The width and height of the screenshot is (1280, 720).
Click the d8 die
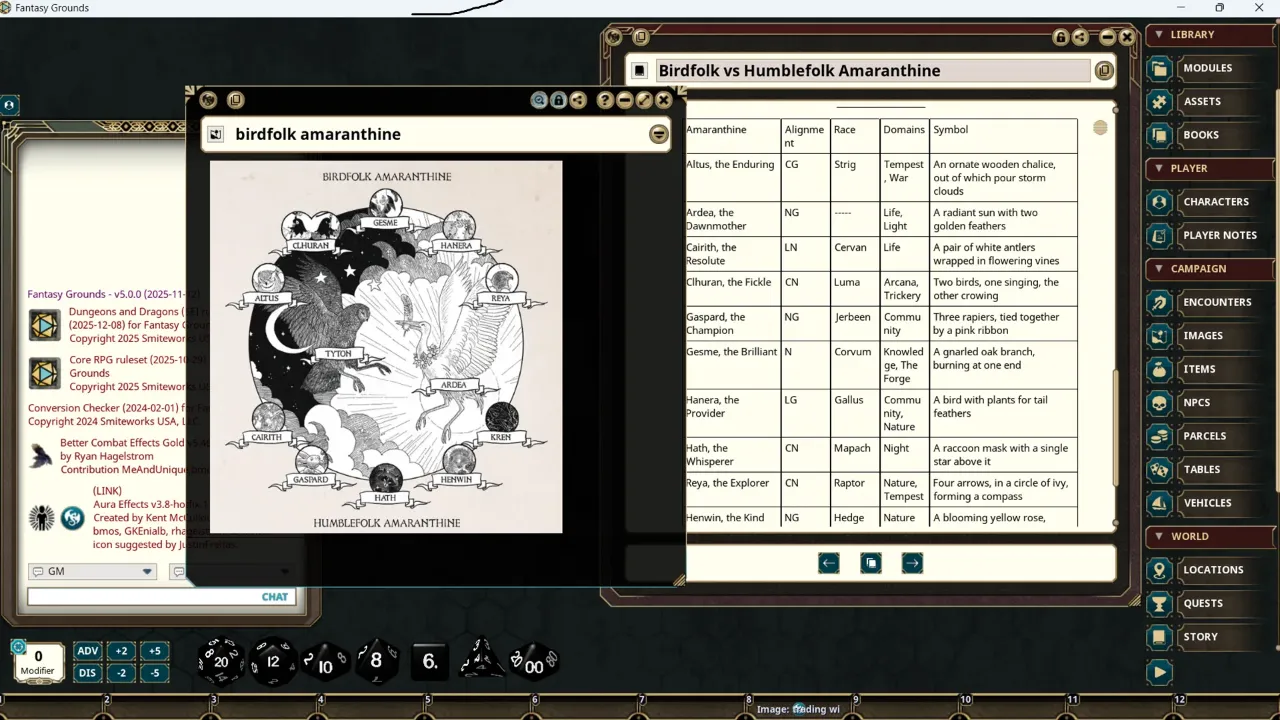[x=377, y=660]
